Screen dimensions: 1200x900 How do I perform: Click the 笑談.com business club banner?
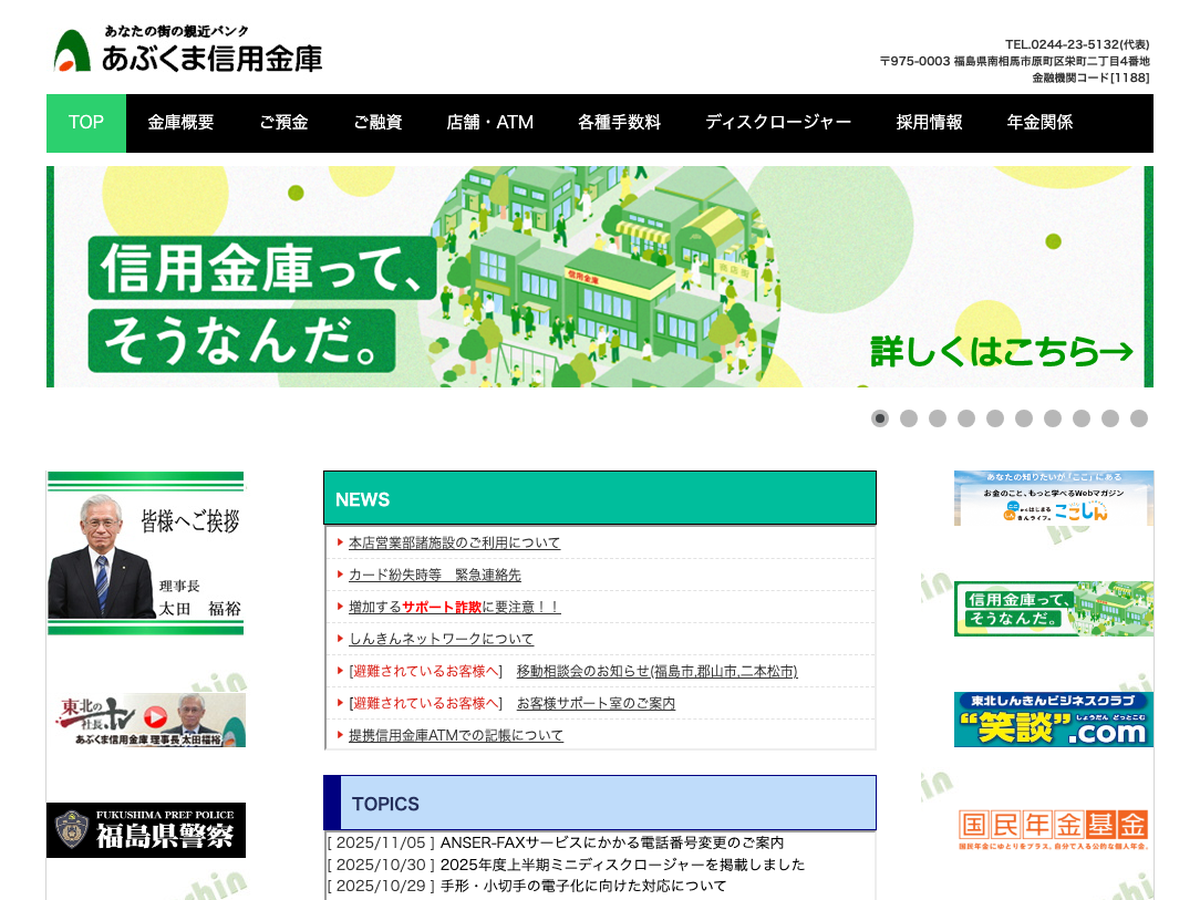click(x=1053, y=719)
